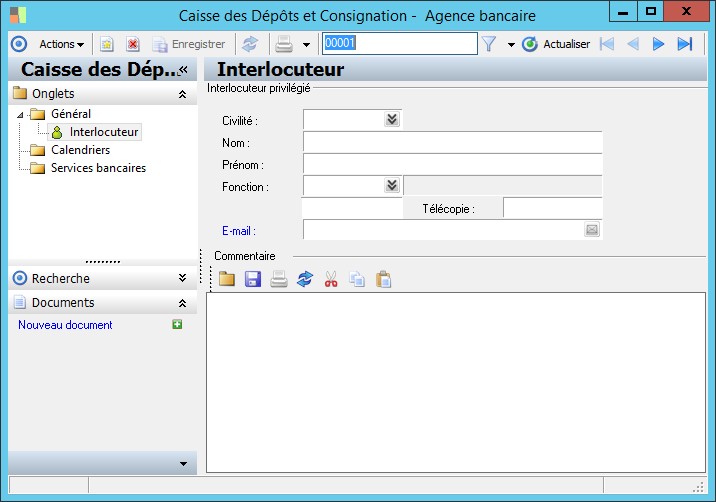Click the Enregistrer save button
This screenshot has height=502, width=716.
(189, 44)
